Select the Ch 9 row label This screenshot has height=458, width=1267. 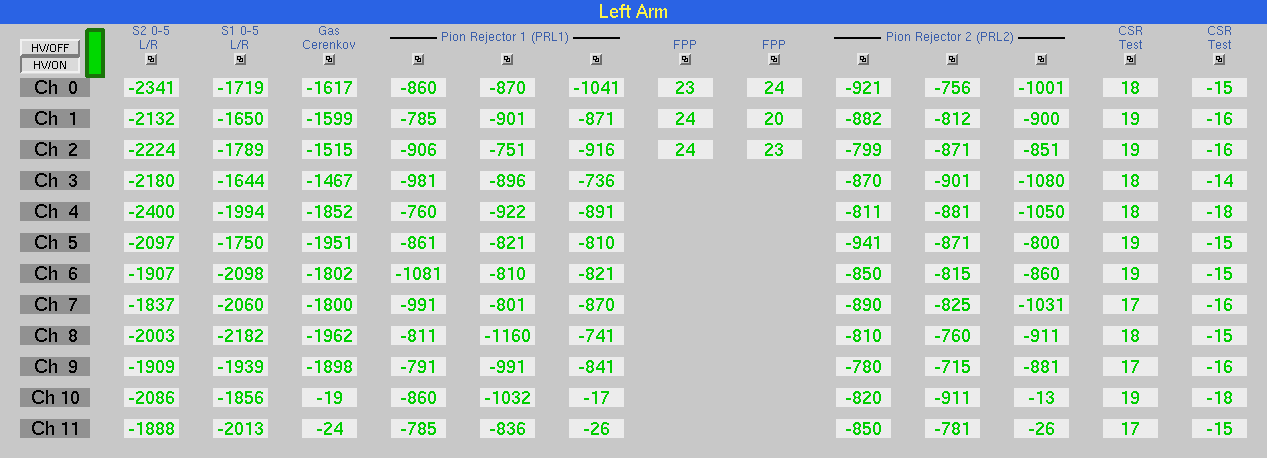tap(55, 367)
